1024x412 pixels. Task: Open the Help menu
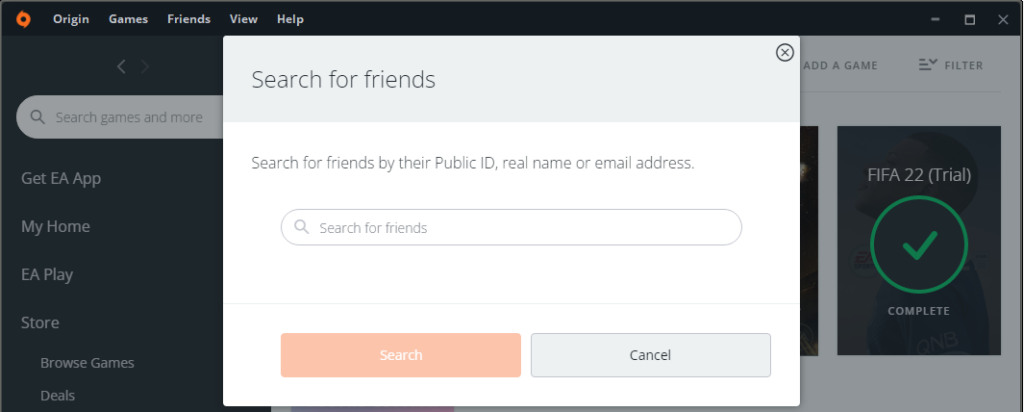(290, 20)
